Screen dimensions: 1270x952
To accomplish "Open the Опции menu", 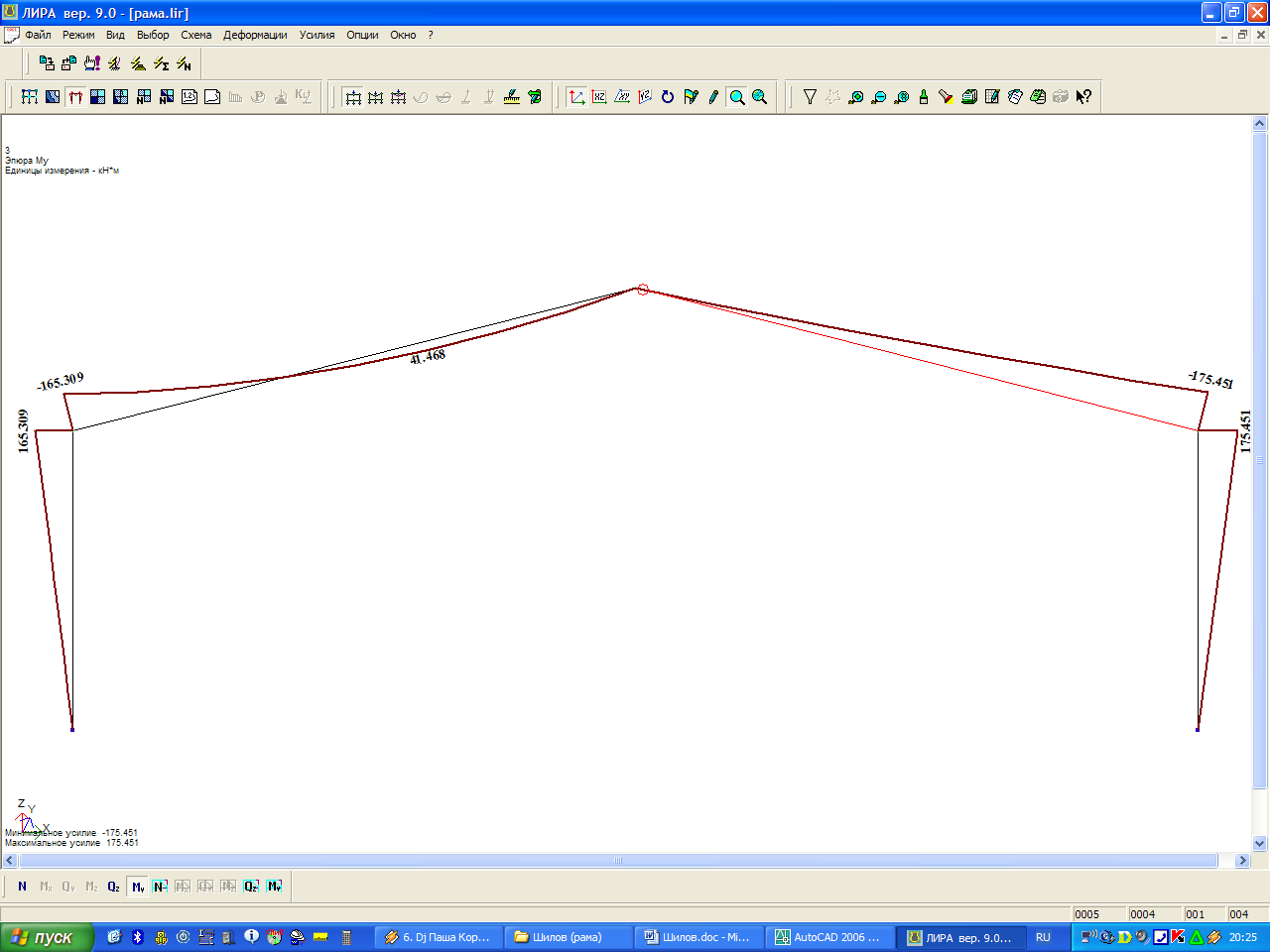I will (362, 35).
